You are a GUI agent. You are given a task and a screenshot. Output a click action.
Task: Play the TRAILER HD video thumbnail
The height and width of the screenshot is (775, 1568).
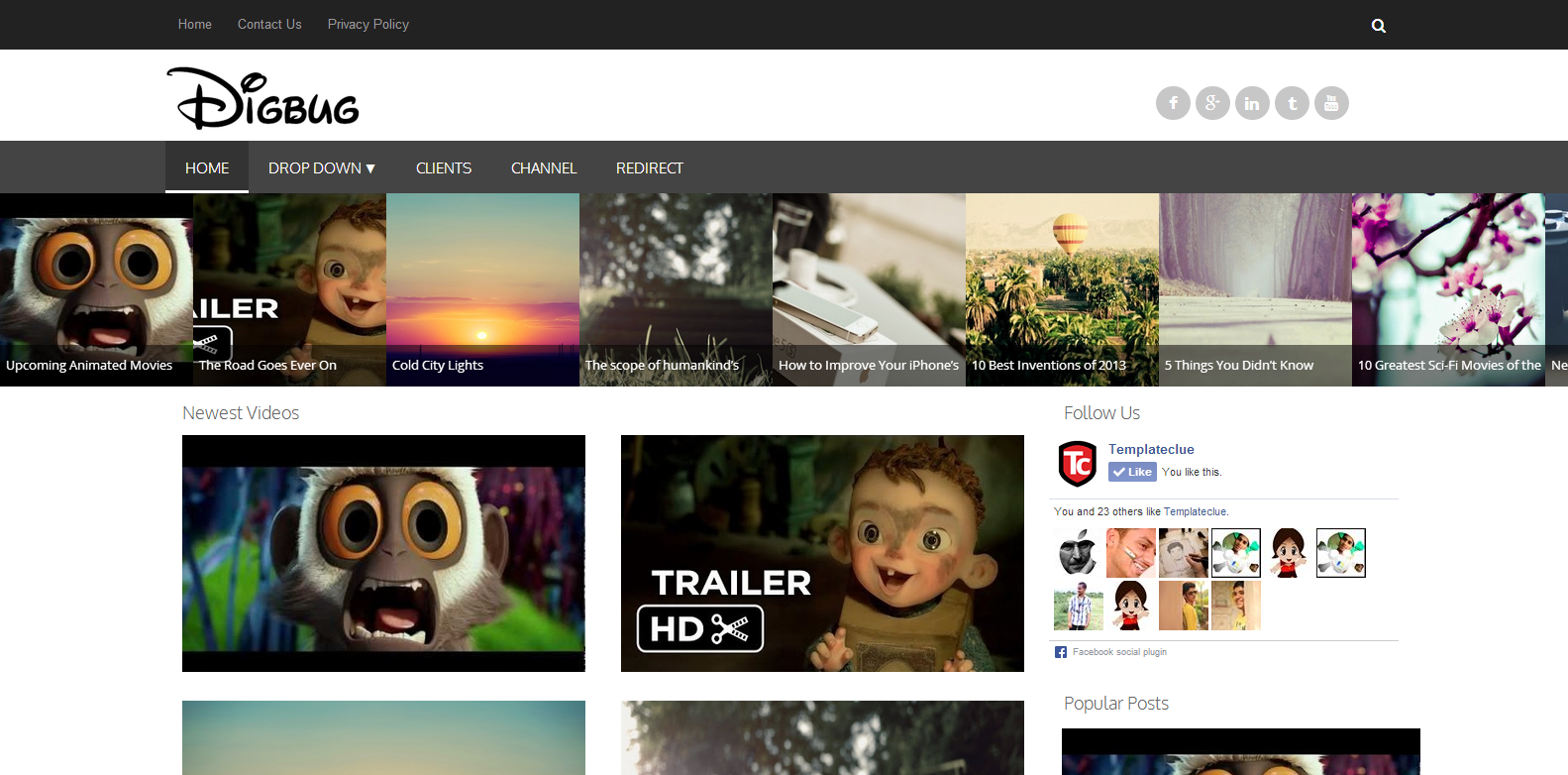click(x=822, y=553)
